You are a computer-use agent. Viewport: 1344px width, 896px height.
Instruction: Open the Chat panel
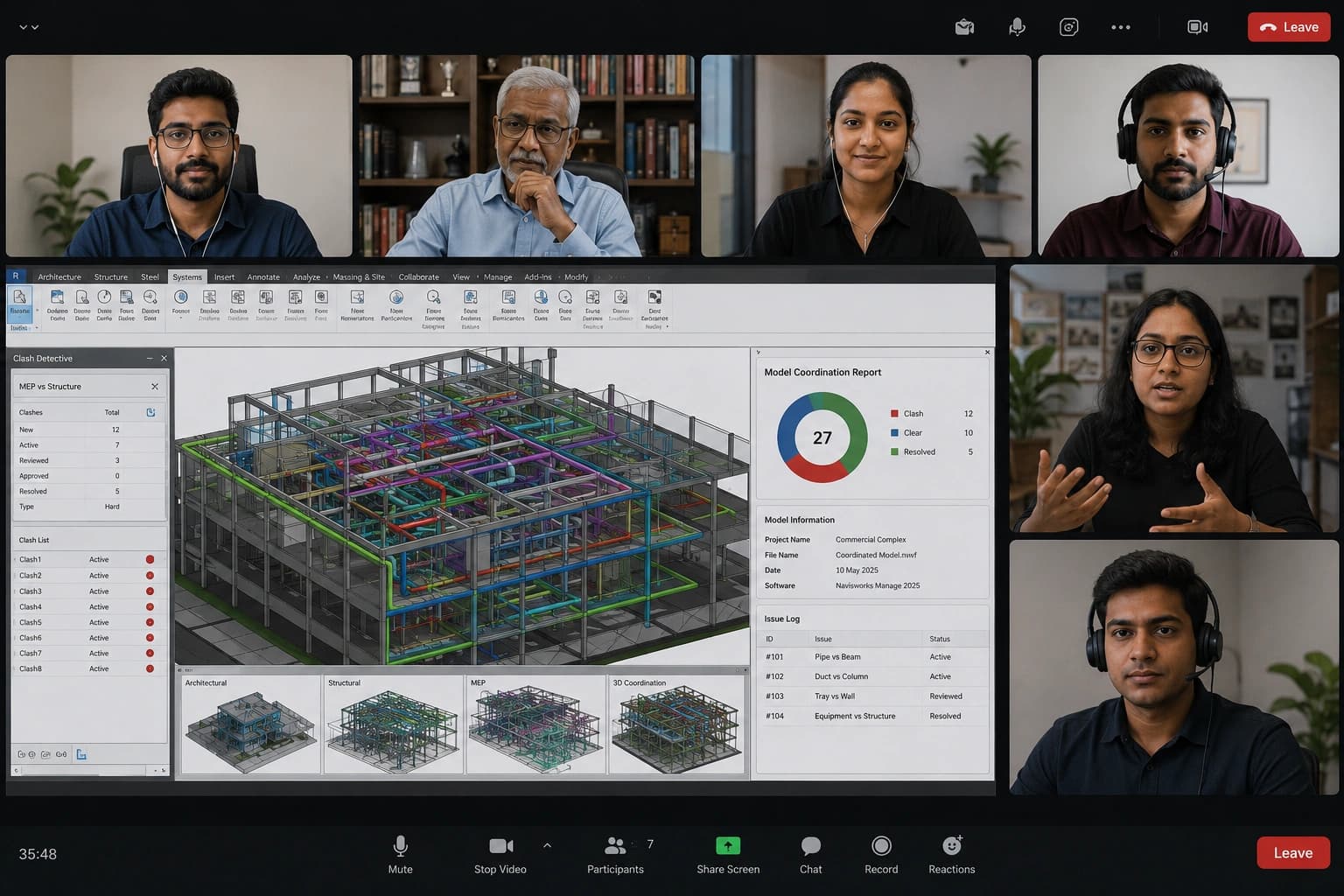(811, 855)
